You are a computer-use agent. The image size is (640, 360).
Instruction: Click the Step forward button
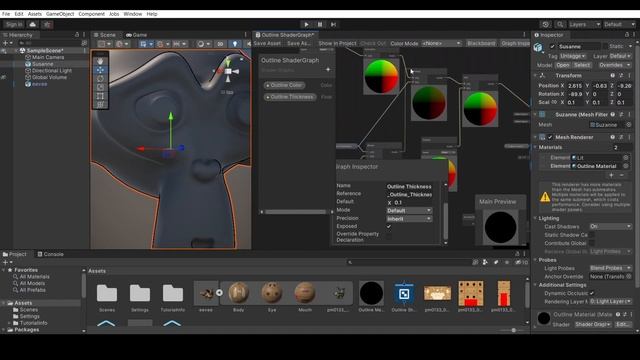(333, 24)
